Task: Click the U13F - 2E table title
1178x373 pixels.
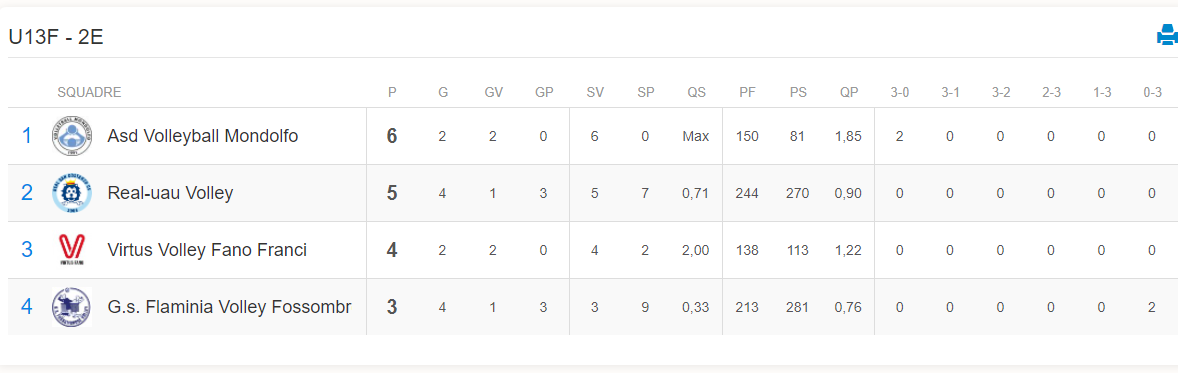Action: coord(56,36)
